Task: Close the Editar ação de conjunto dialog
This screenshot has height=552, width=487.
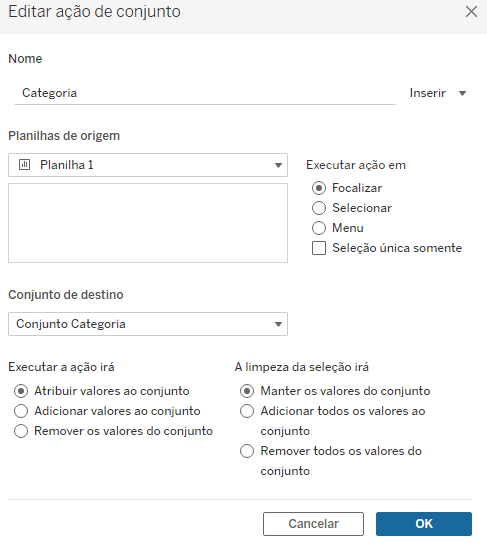Action: point(471,12)
